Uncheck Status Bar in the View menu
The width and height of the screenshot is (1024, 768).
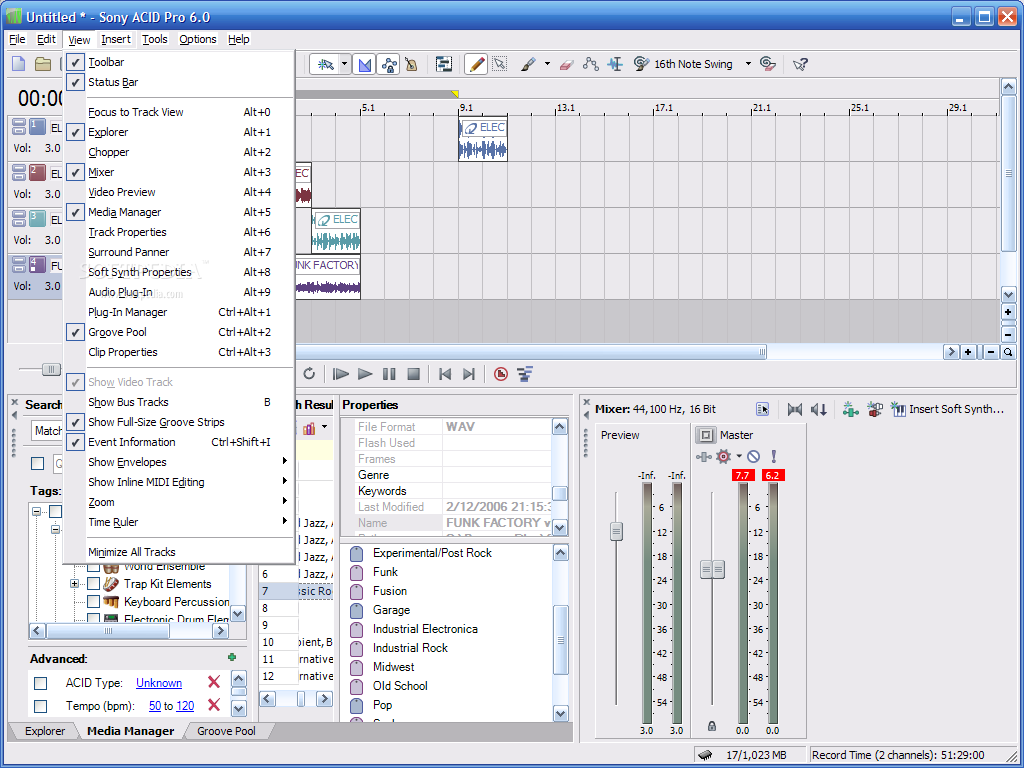pyautogui.click(x=178, y=82)
